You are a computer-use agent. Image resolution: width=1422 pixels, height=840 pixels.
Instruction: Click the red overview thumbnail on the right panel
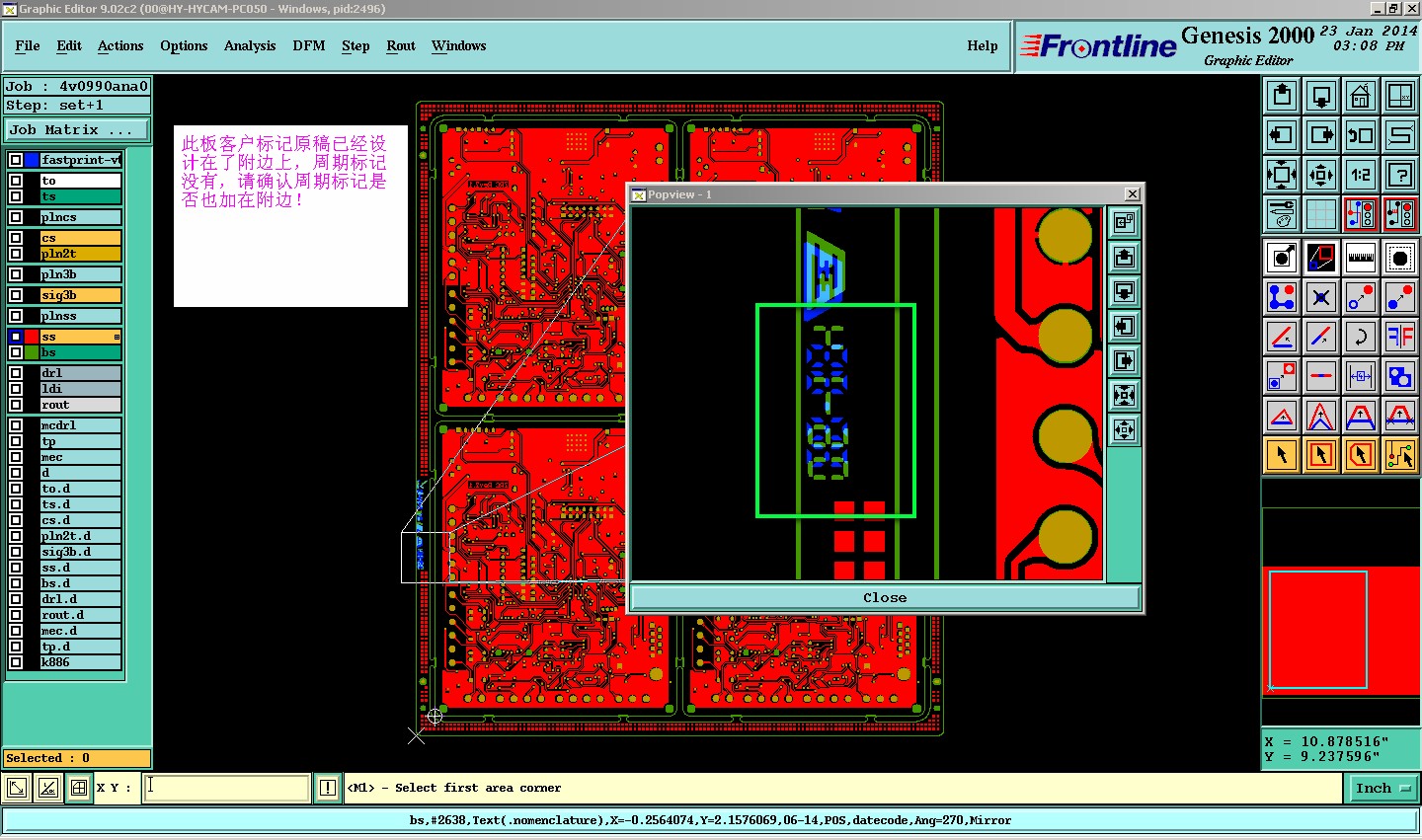click(1341, 631)
